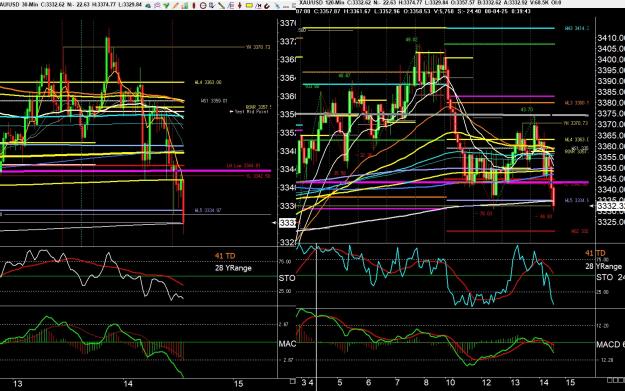625x391 pixels.
Task: Click the 3325.00 price on right scale
Action: coord(611,222)
